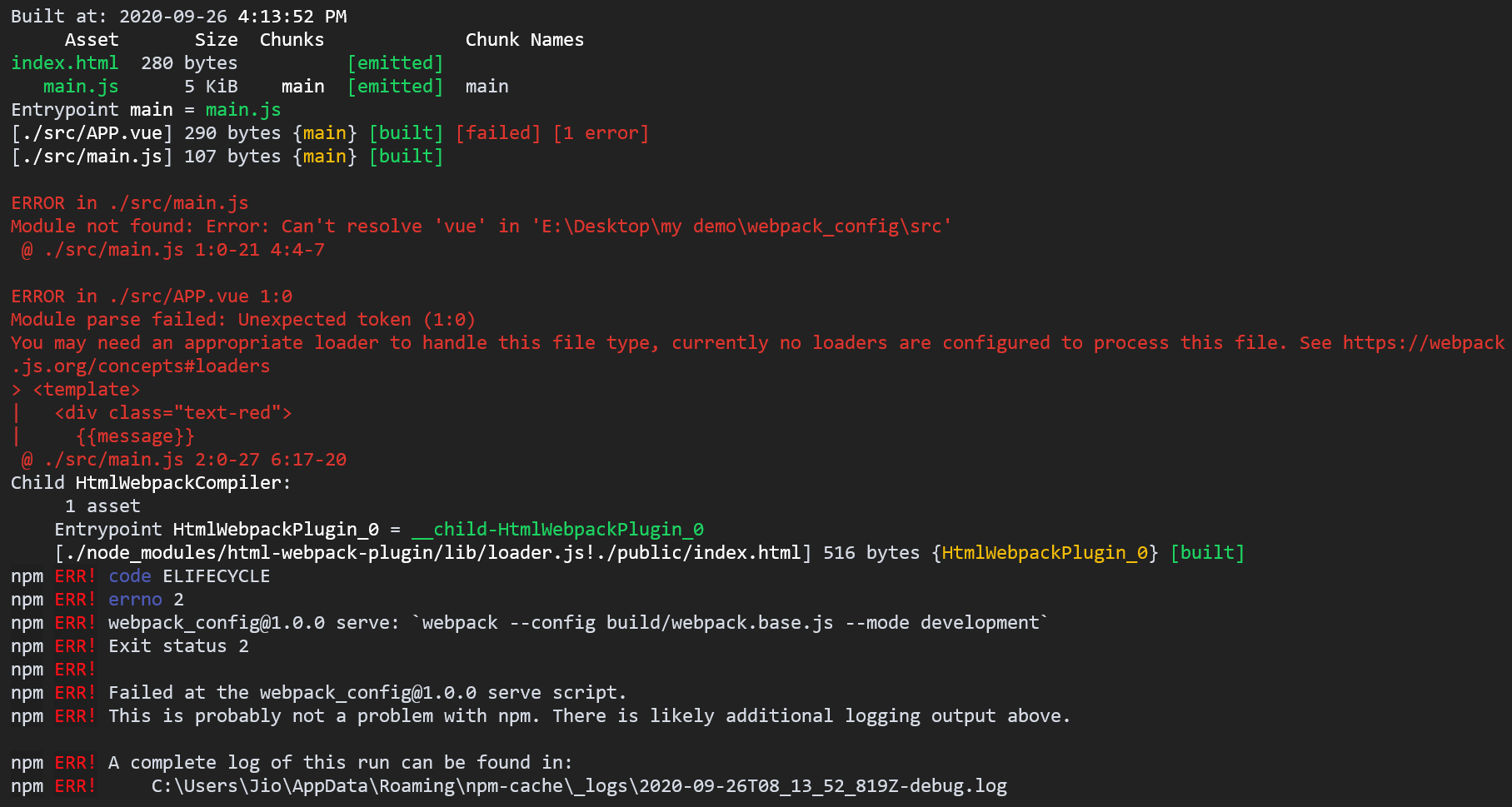Open the '.js.org/concepts#loaders' URL continuation
This screenshot has width=1512, height=807.
(141, 366)
